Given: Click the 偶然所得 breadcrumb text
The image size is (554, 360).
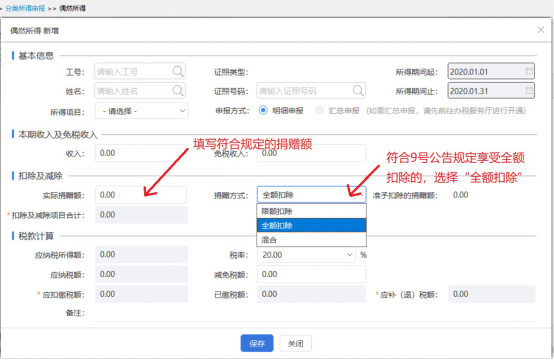Looking at the screenshot, I should point(72,8).
